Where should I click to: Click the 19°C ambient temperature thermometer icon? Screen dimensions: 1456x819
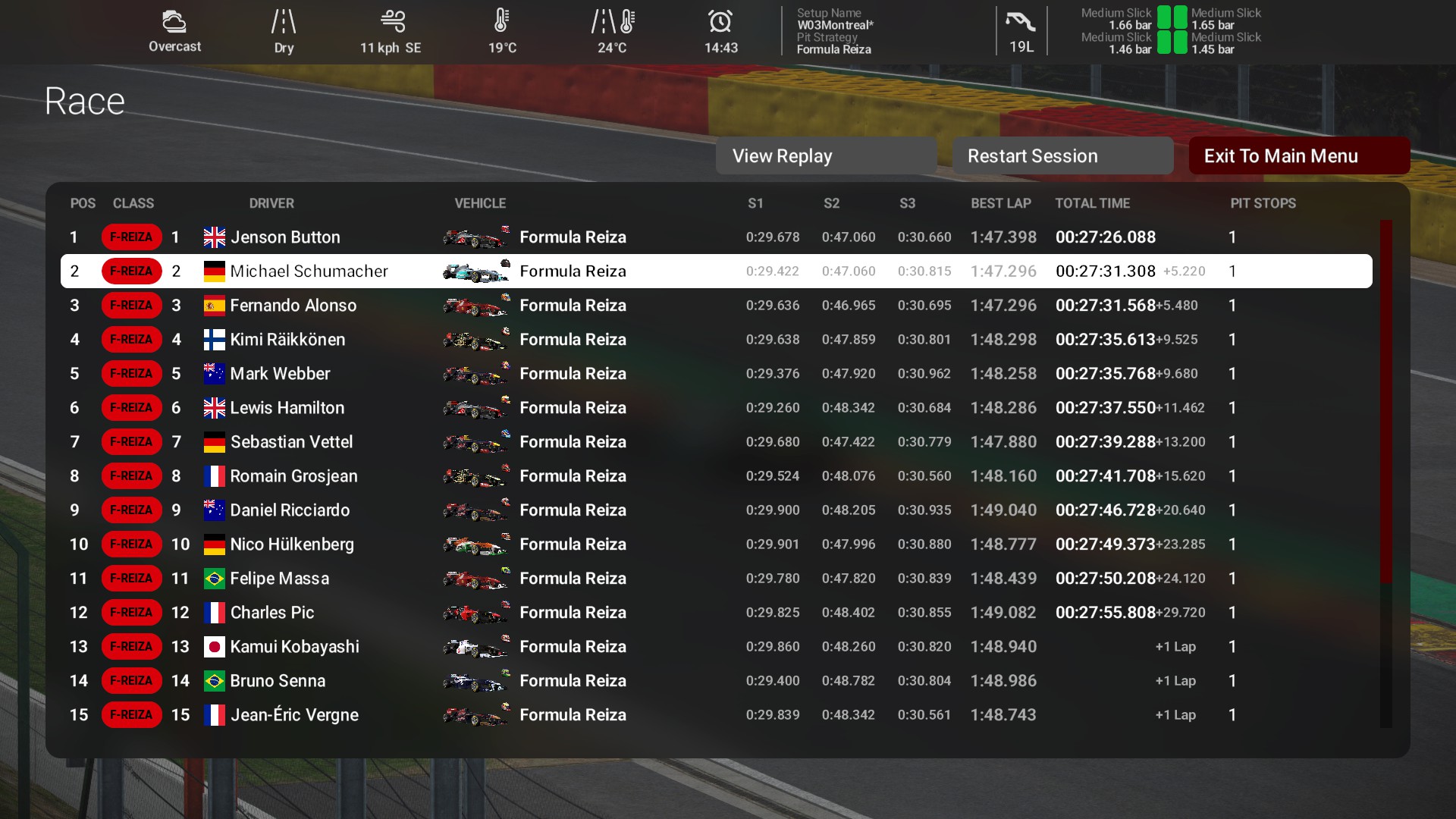501,20
